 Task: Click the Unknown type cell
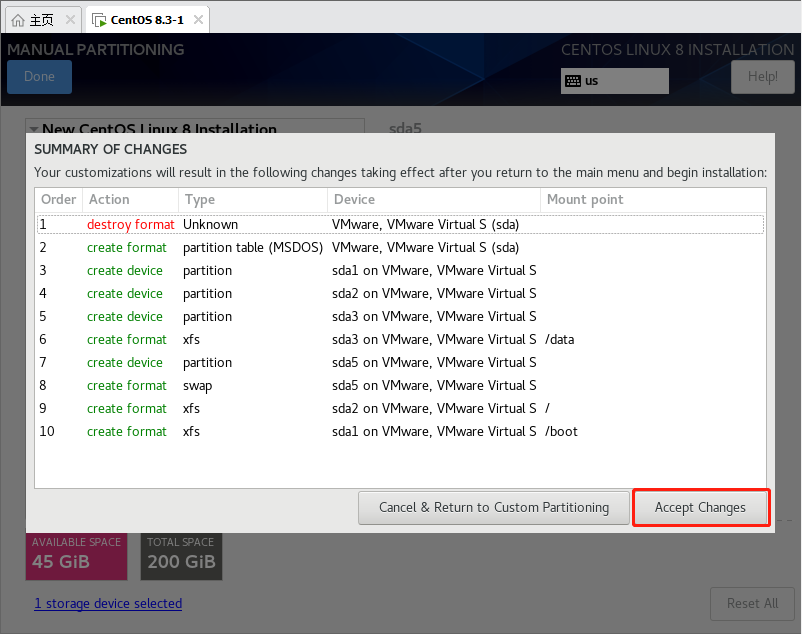pos(210,224)
